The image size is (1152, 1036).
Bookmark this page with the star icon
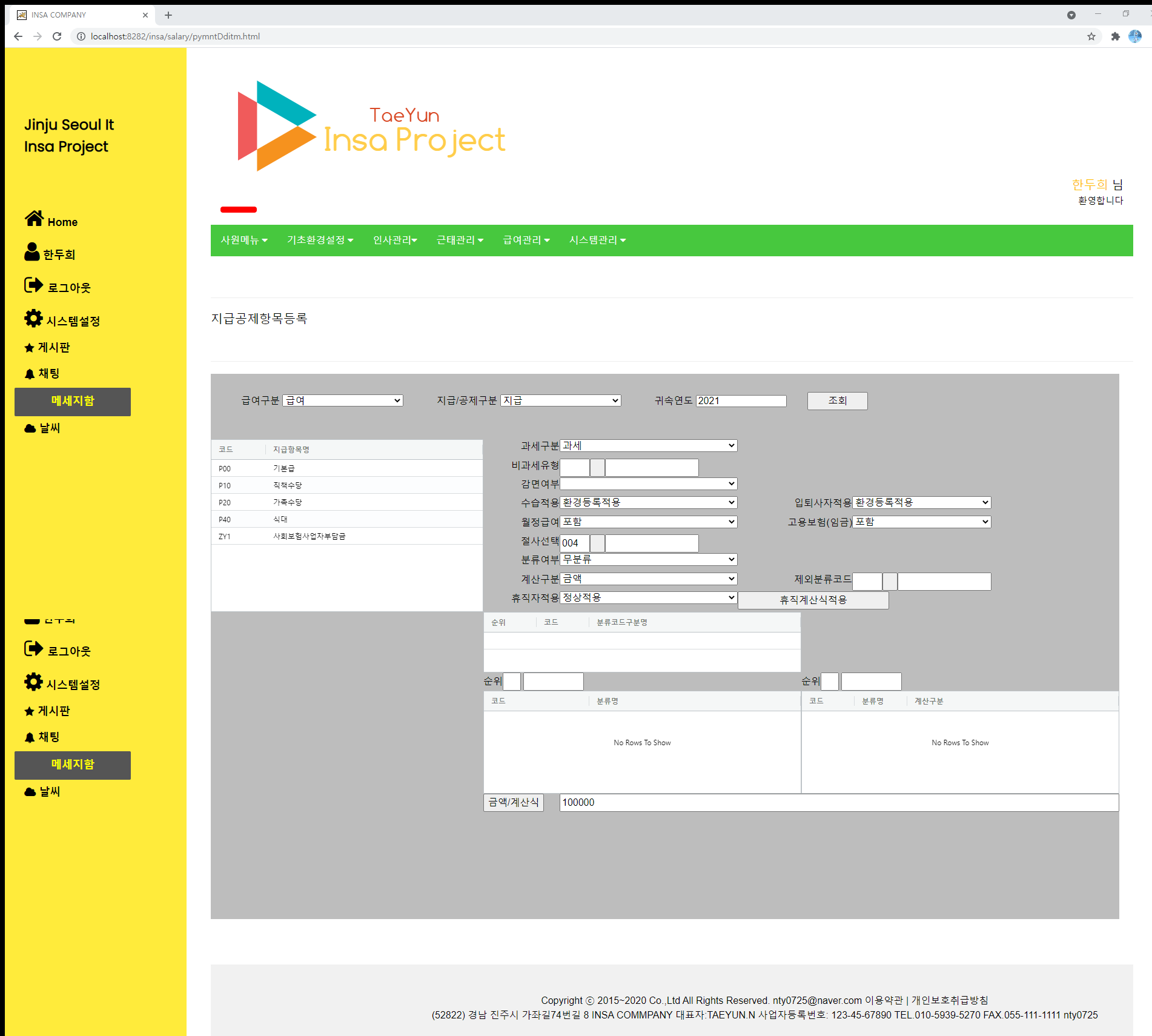coord(1091,36)
